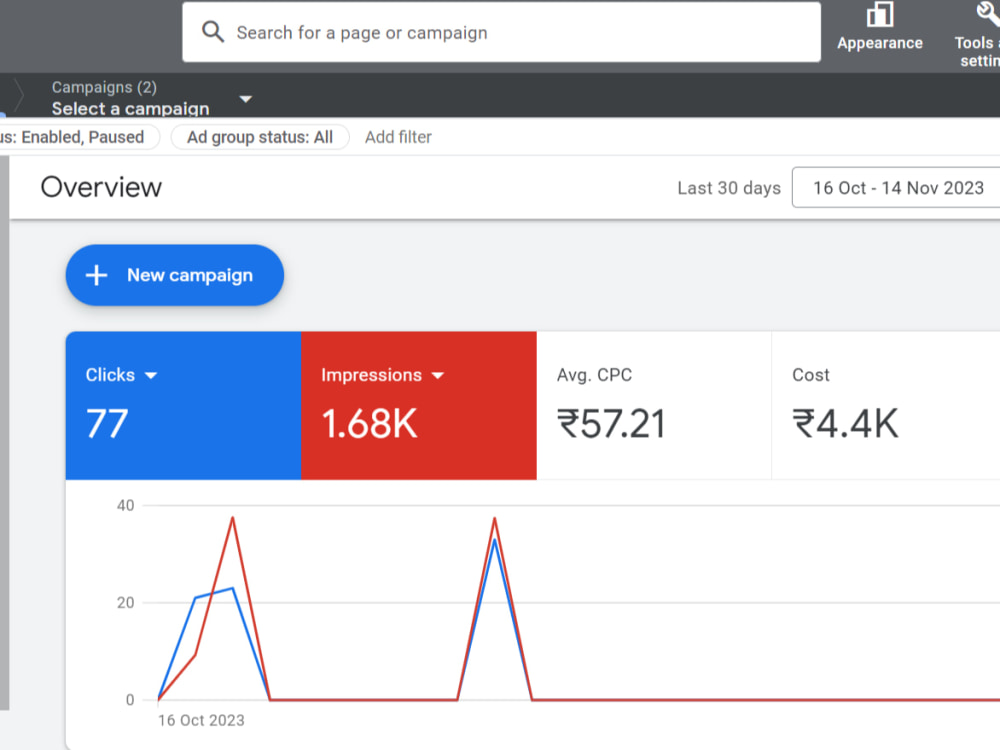Click the 77 clicks value
This screenshot has height=750, width=1000.
click(x=107, y=424)
